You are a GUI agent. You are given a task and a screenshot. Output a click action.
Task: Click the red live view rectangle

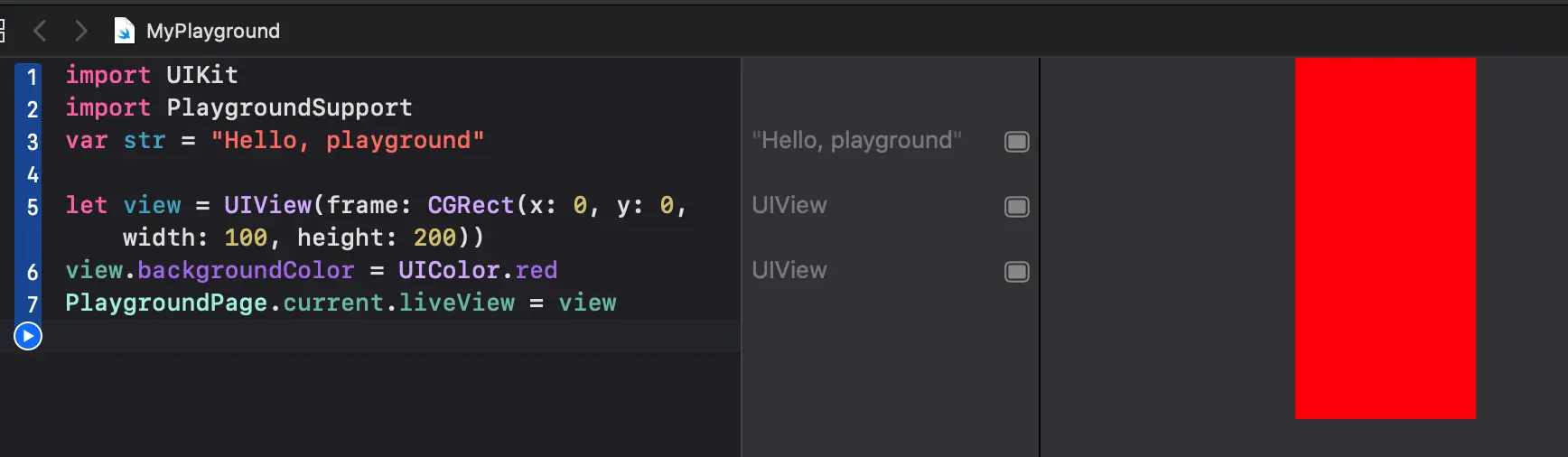click(1385, 238)
